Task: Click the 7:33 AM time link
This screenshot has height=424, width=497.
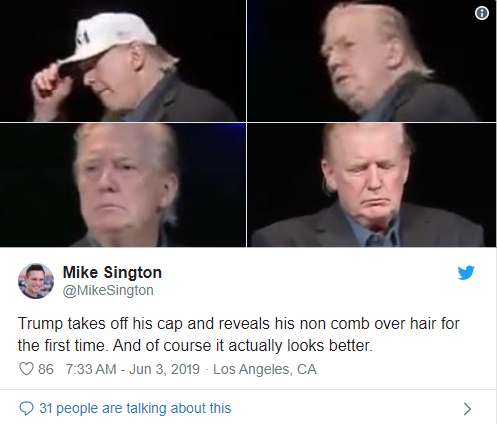Action: [x=91, y=369]
